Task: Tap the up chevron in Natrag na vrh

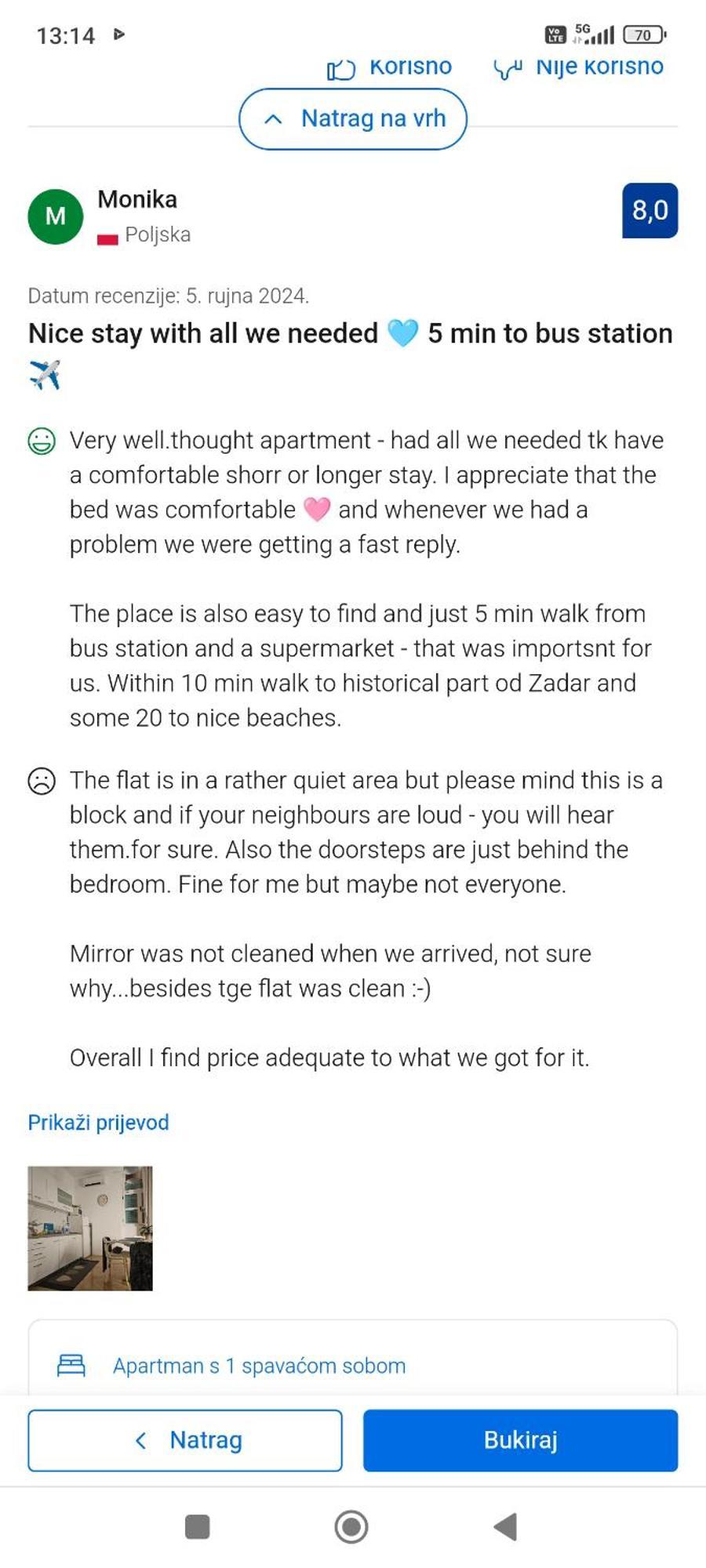Action: coord(273,119)
